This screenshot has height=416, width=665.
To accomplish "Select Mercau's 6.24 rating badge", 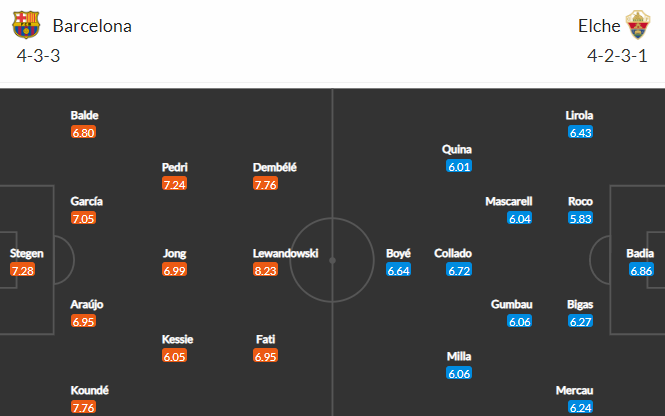I will 580,408.
